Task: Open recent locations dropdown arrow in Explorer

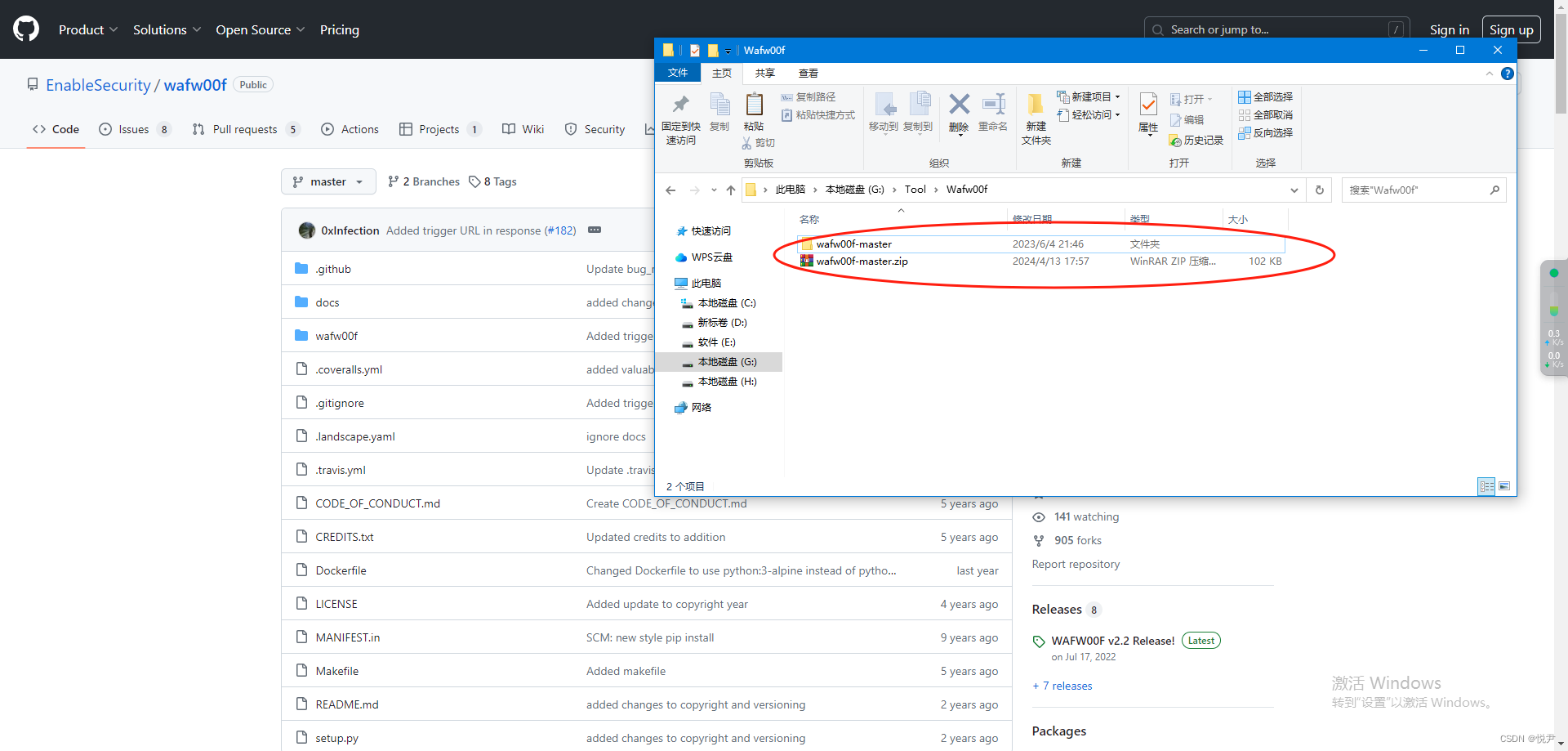Action: point(714,190)
